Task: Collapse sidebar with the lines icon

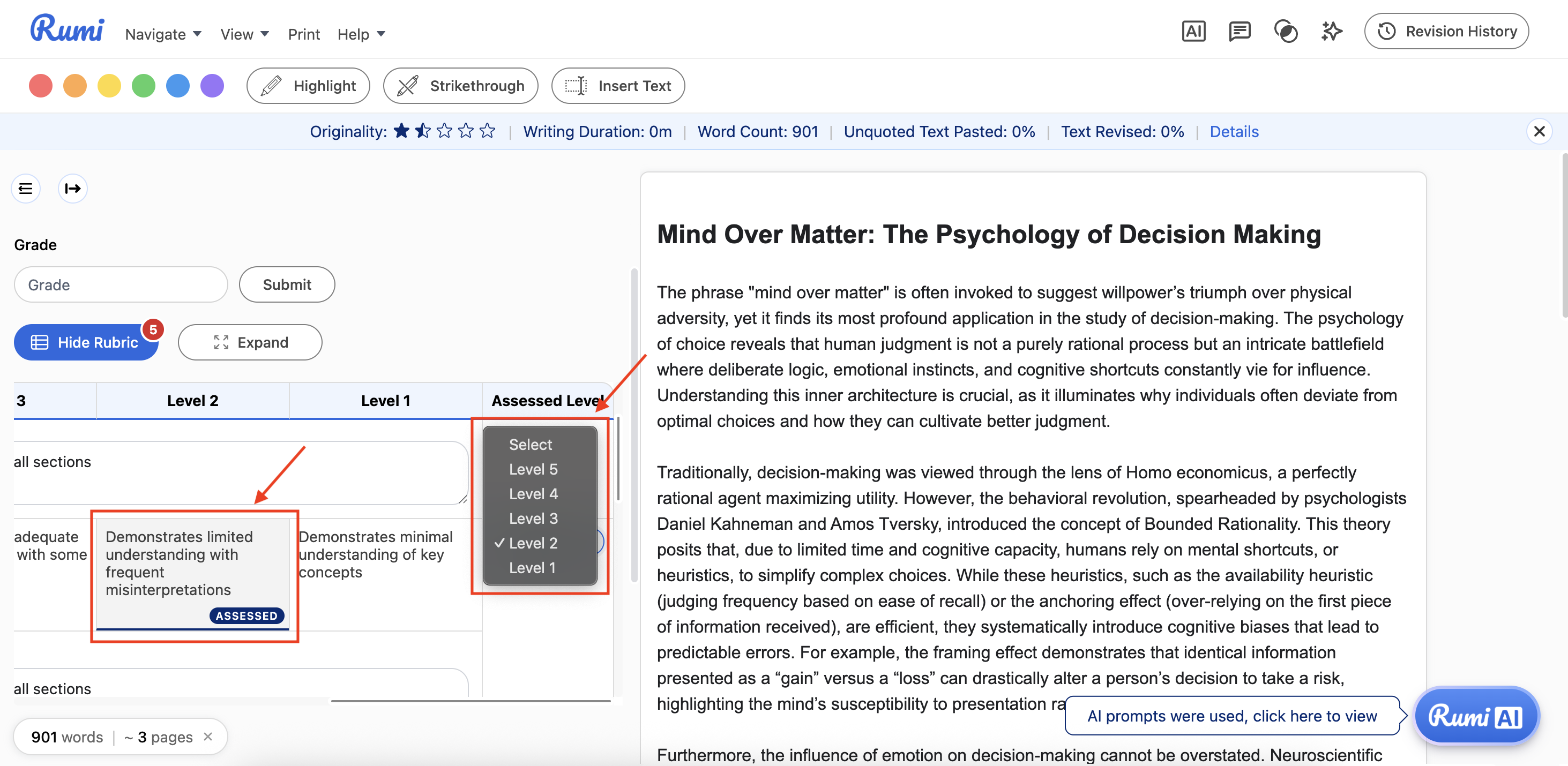Action: pyautogui.click(x=26, y=189)
